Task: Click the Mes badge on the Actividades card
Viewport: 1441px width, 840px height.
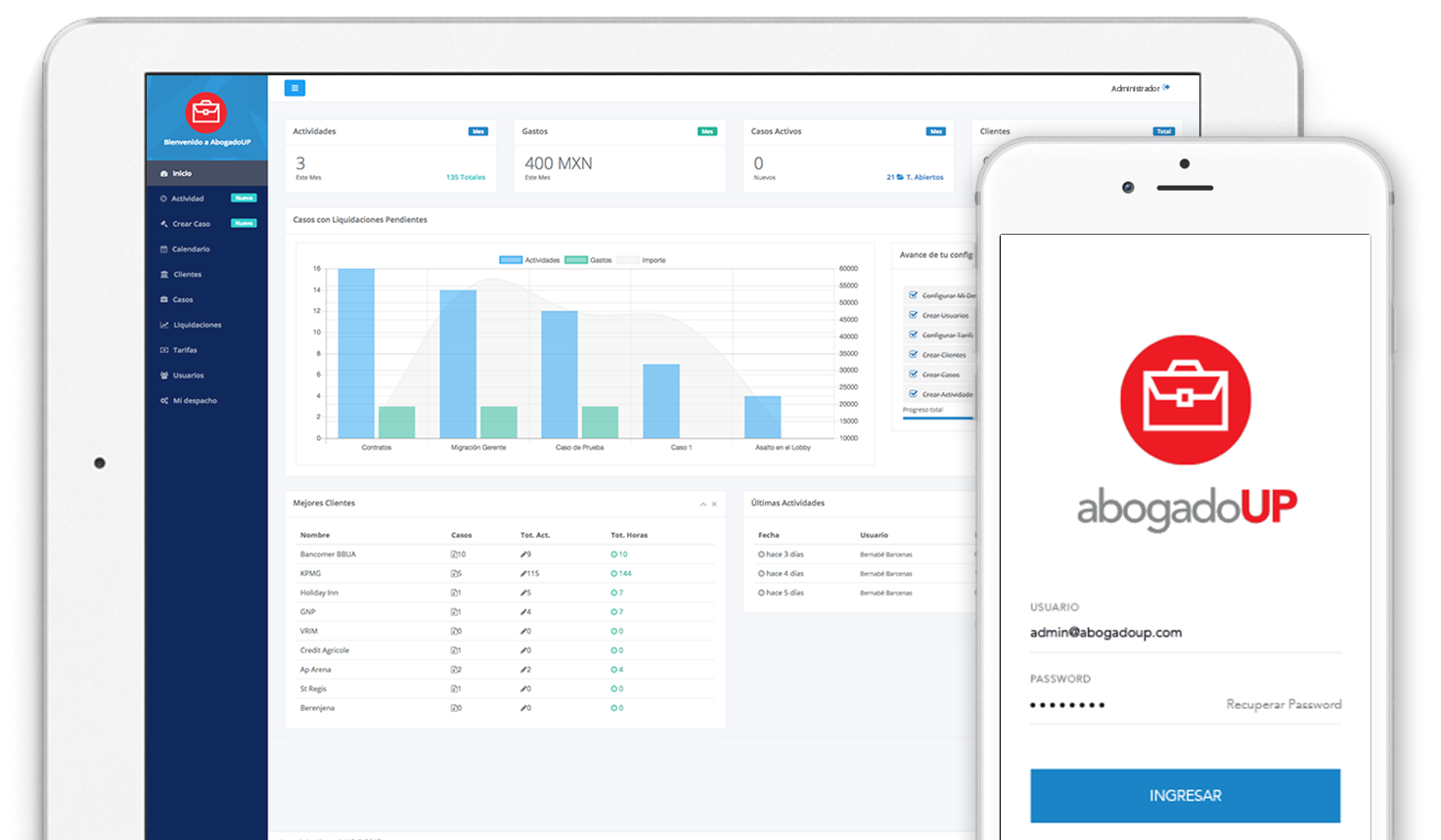Action: pyautogui.click(x=477, y=131)
